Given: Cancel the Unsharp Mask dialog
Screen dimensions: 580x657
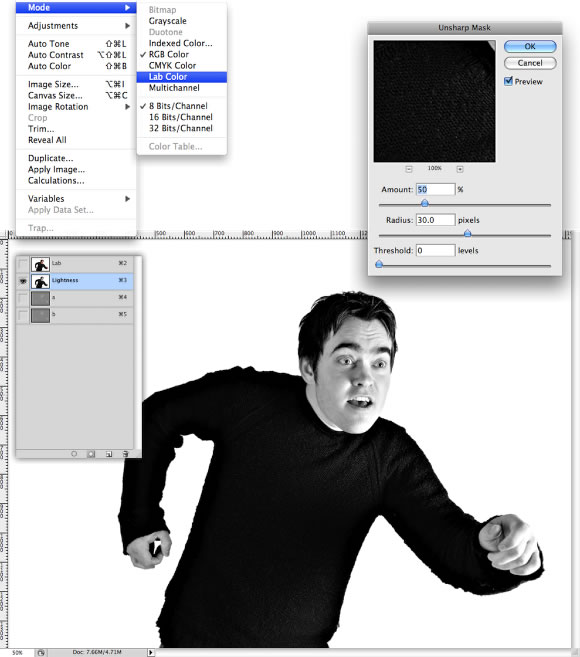Looking at the screenshot, I should coord(530,63).
